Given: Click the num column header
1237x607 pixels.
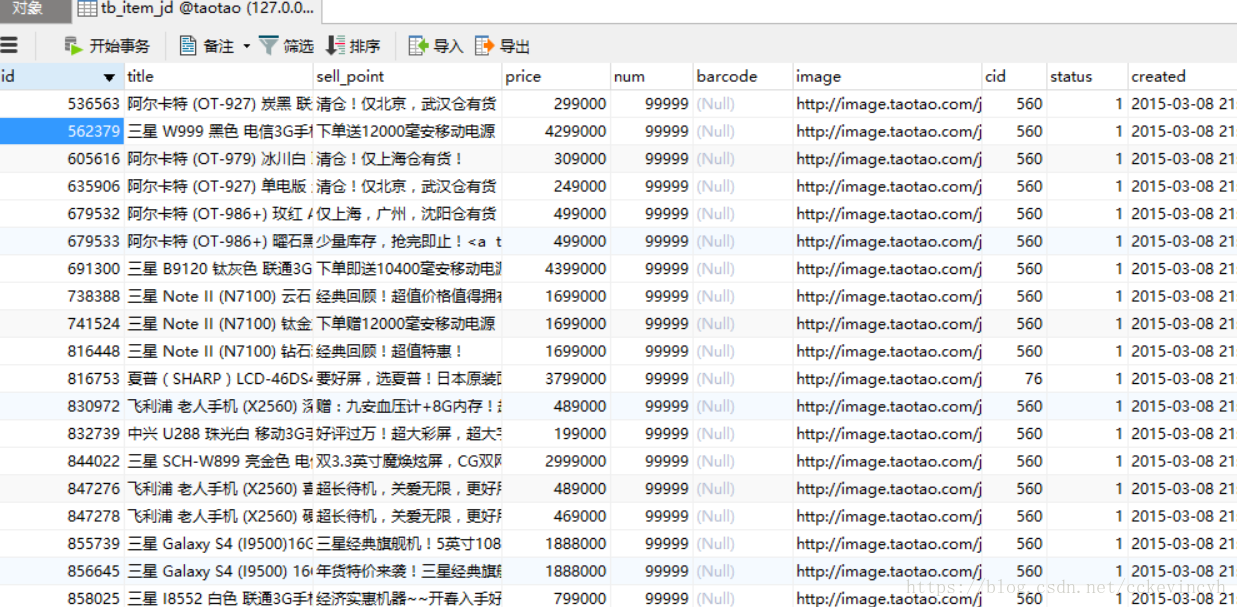Looking at the screenshot, I should pyautogui.click(x=652, y=76).
